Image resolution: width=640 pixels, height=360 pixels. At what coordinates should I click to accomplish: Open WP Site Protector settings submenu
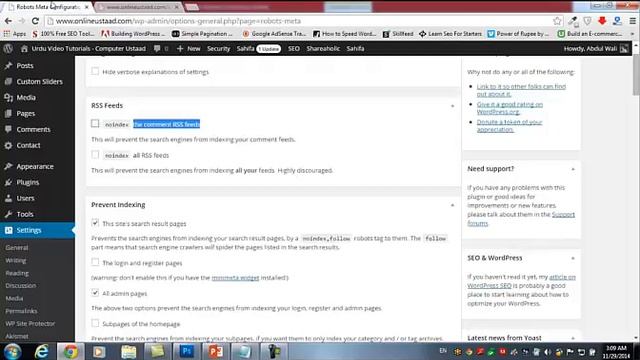30,323
